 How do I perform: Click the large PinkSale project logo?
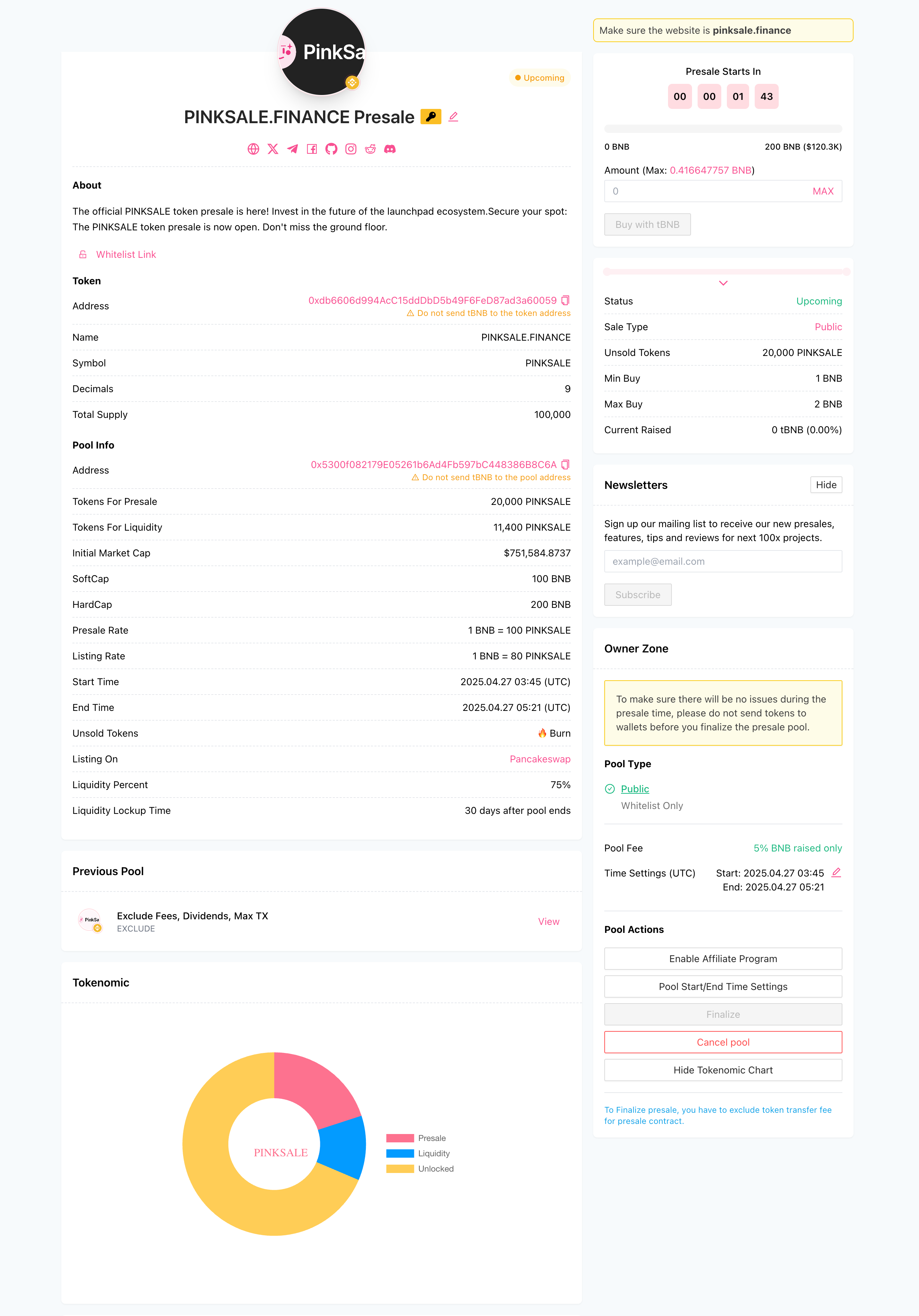(322, 51)
